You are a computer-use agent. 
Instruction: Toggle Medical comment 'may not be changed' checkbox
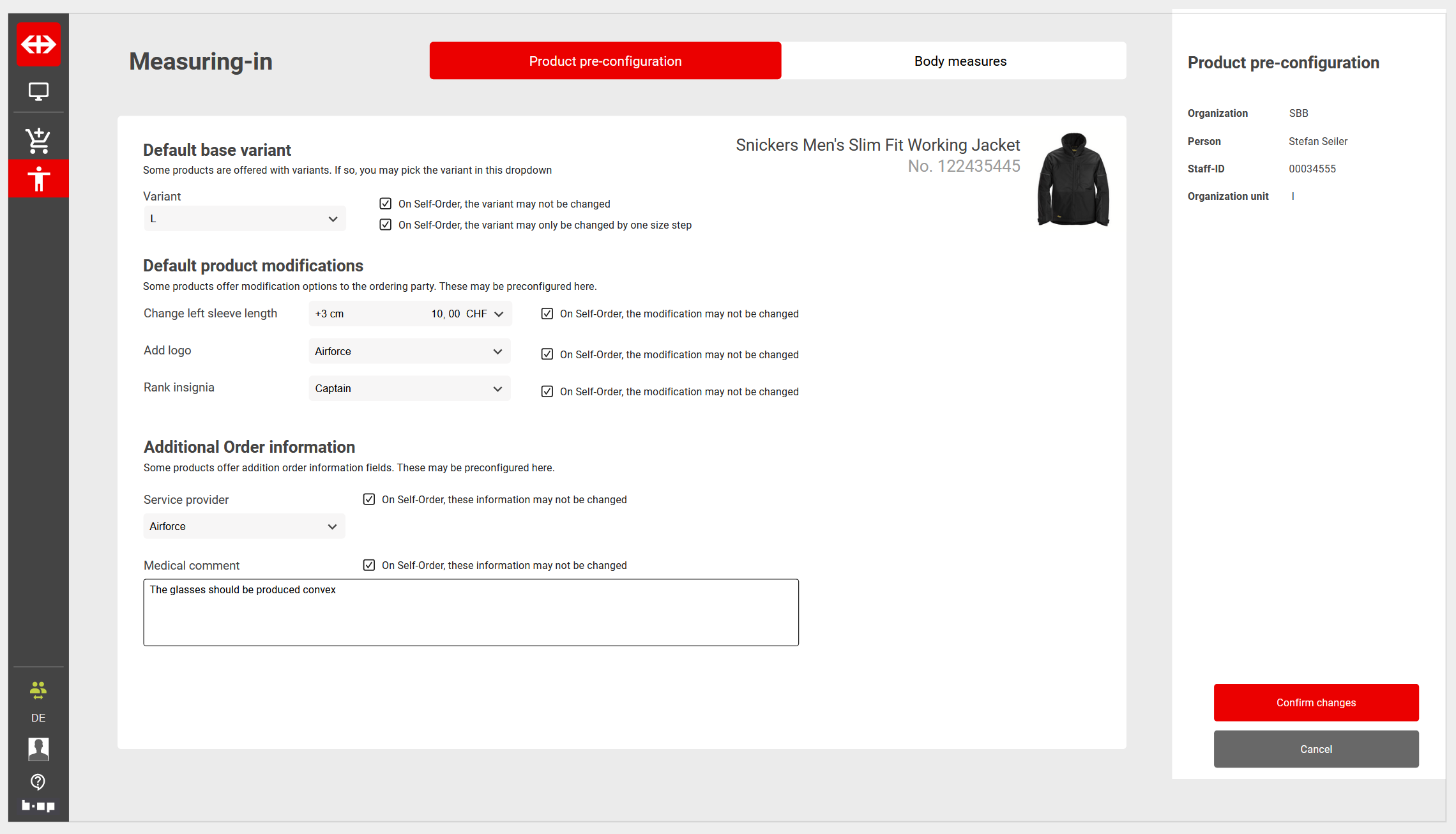click(x=369, y=565)
